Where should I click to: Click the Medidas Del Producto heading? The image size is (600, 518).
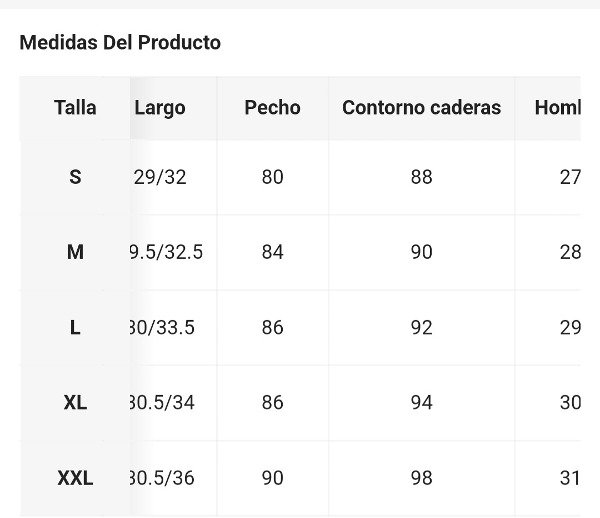(x=120, y=42)
